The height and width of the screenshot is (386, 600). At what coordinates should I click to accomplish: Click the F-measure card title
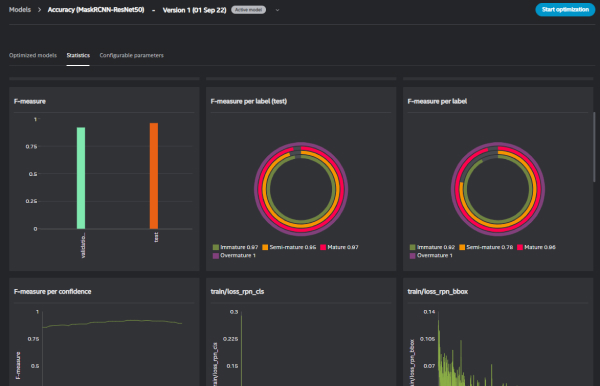click(30, 101)
